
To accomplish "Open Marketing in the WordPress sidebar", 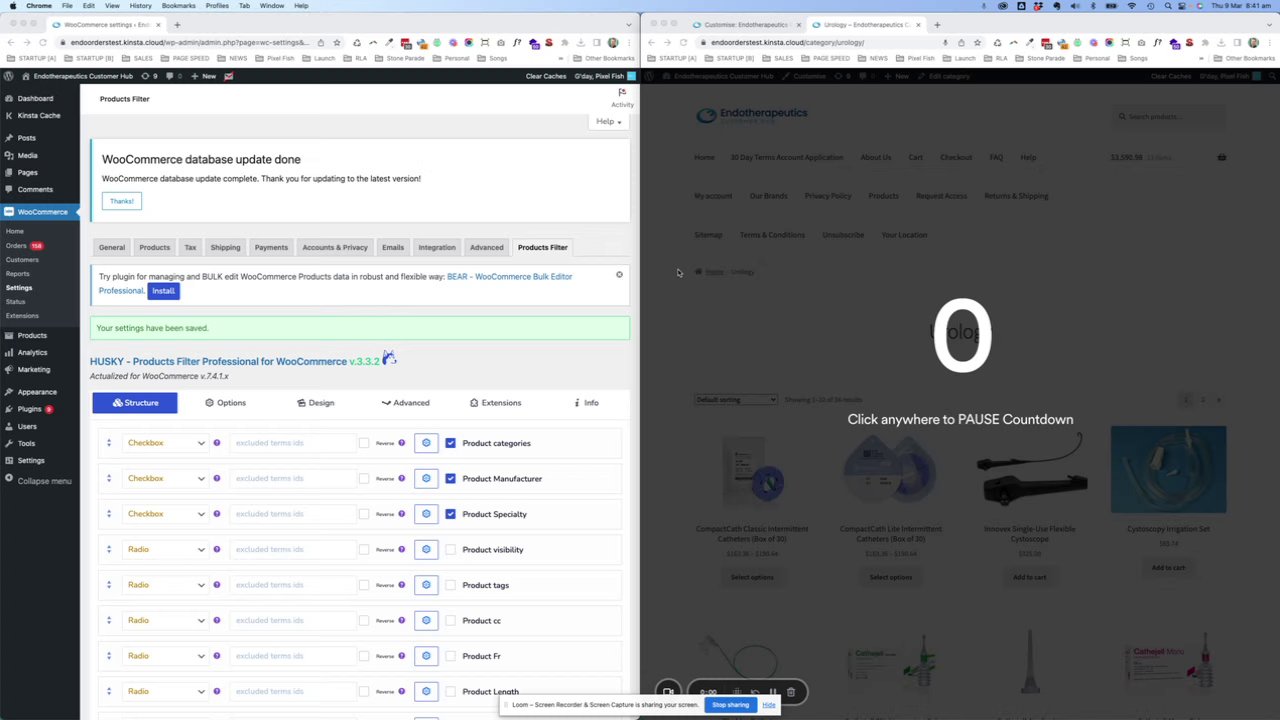I will [x=33, y=369].
